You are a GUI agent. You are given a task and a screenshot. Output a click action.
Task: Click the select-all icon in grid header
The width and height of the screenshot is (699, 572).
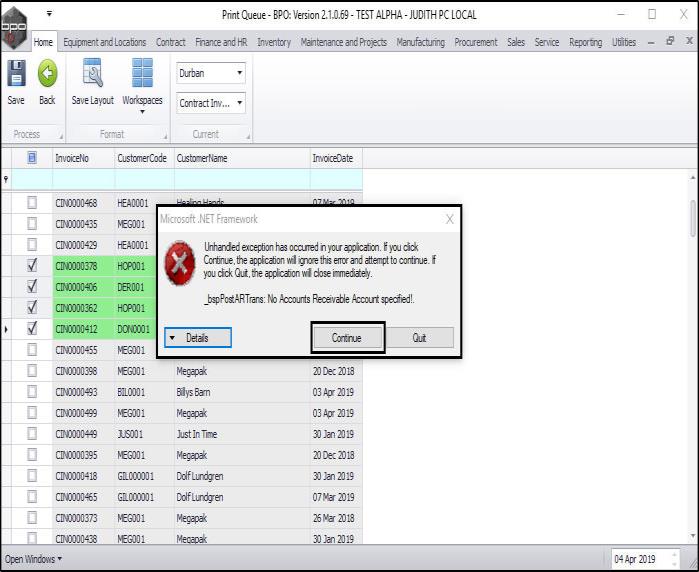click(x=32, y=158)
